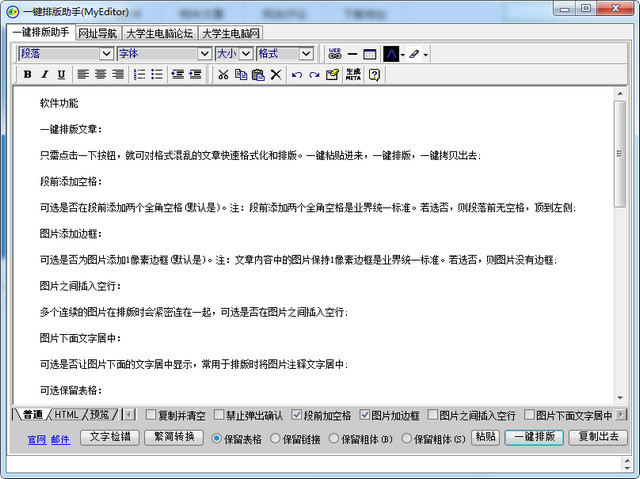Select the 保留粗体(S) radio button
Image resolution: width=640 pixels, height=479 pixels.
(x=407, y=439)
